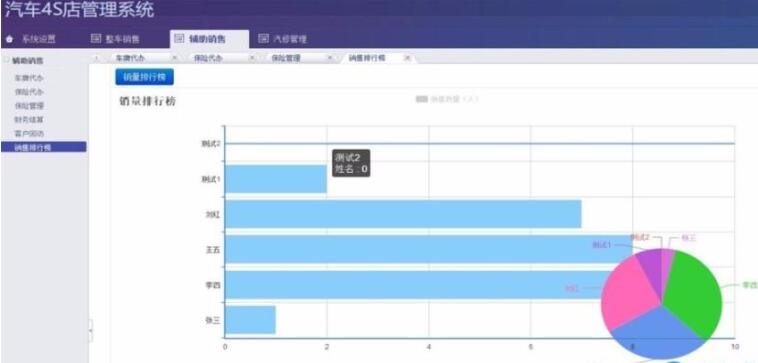This screenshot has width=758, height=363.
Task: Collapse the left sidebar using the edge handle
Action: (x=90, y=330)
